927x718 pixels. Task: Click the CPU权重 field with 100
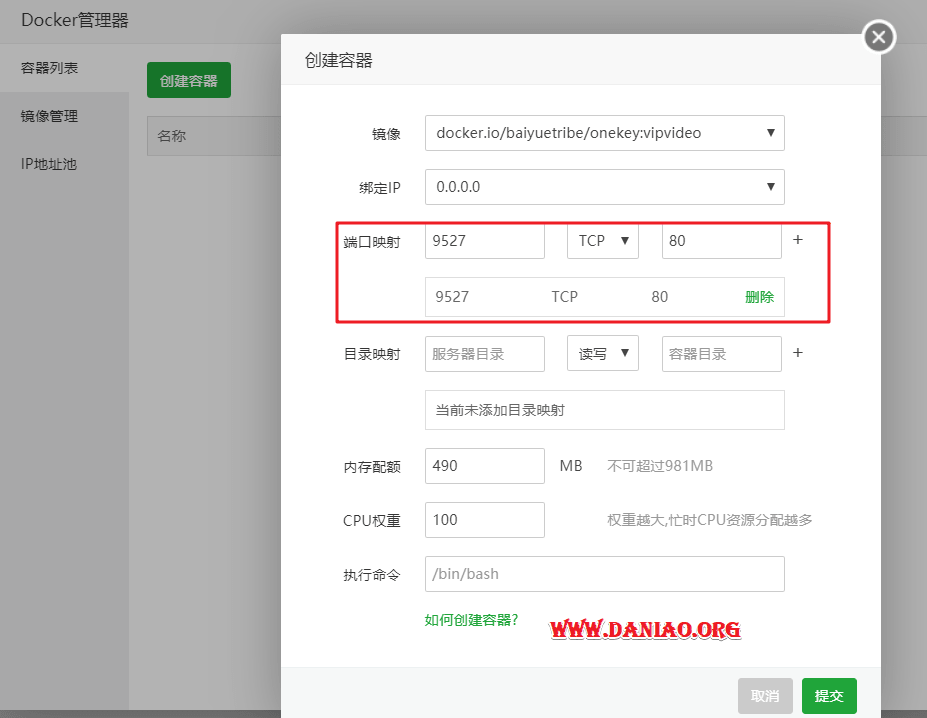484,520
